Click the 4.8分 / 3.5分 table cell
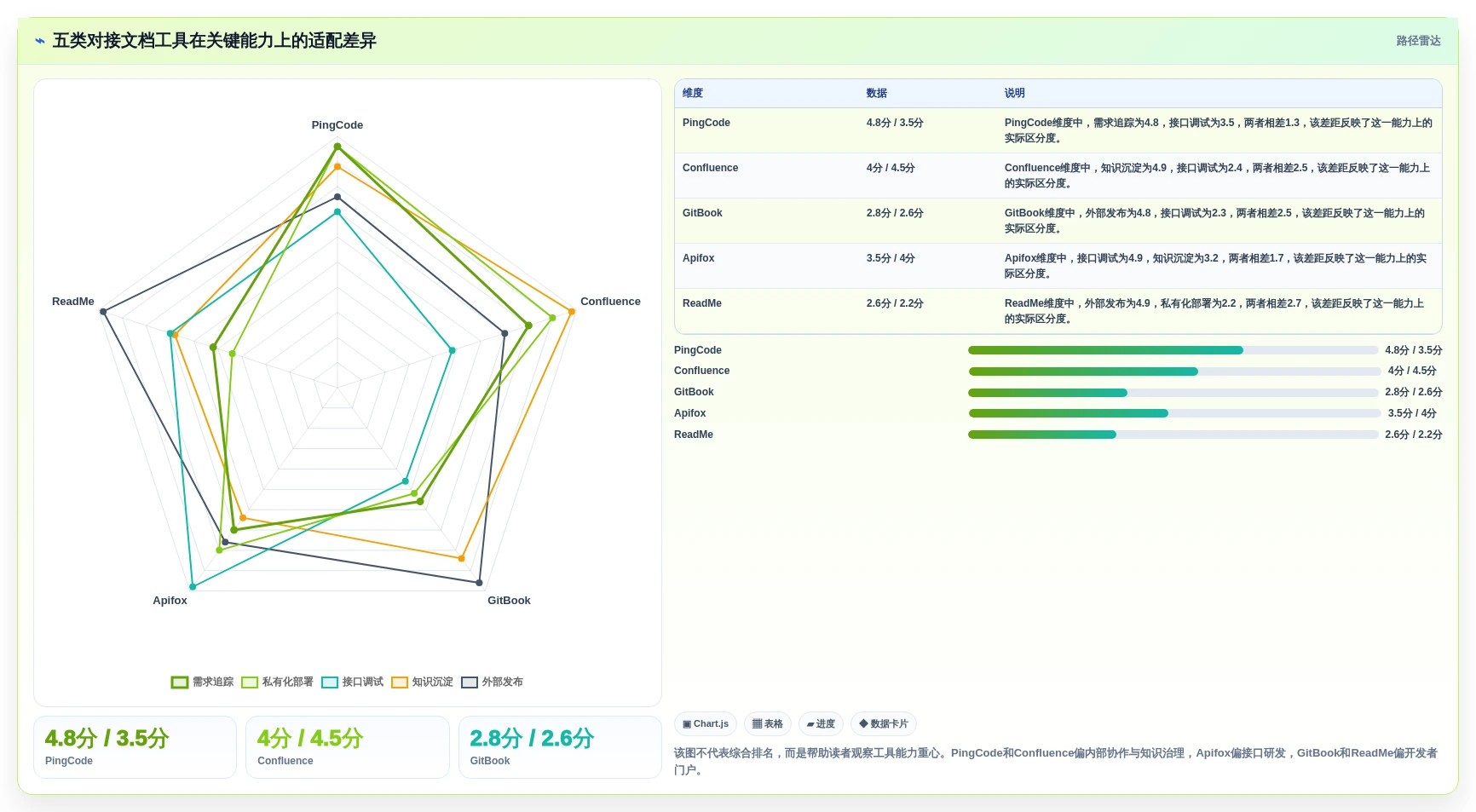This screenshot has height=812, width=1476. pyautogui.click(x=895, y=123)
